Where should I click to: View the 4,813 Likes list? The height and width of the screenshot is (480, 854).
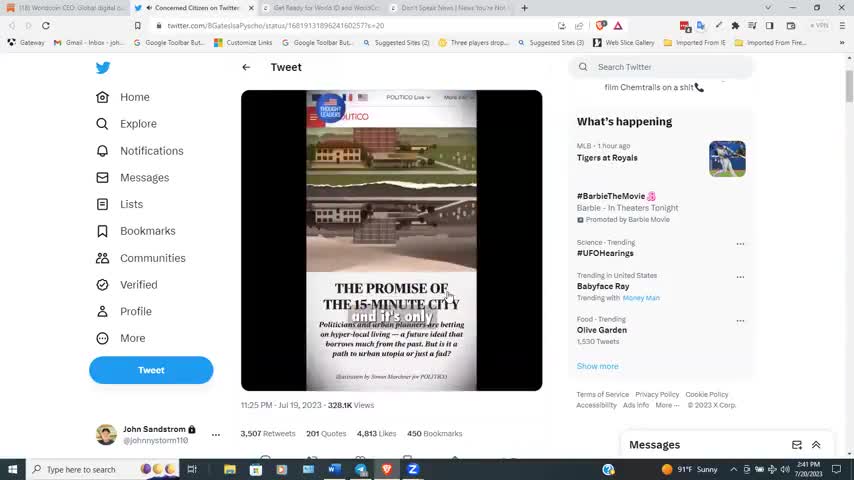(x=376, y=434)
